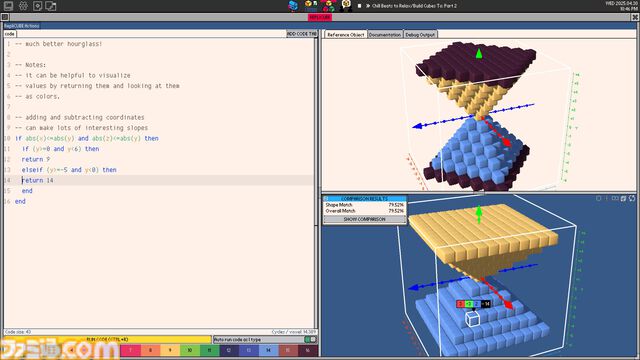Open the Debug Output tab
Viewport: 640px width, 360px height.
[420, 35]
